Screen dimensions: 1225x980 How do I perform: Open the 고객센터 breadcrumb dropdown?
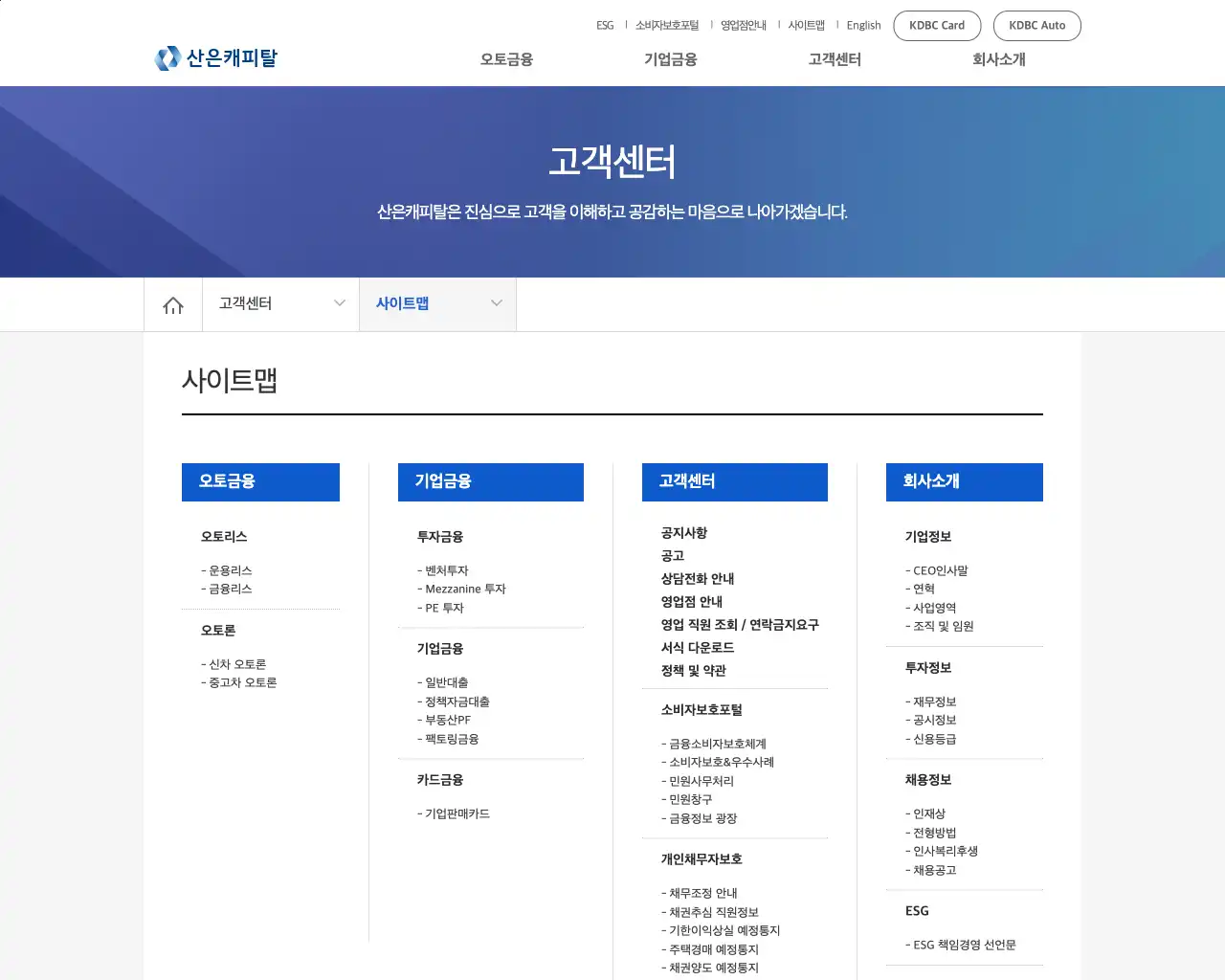pos(279,303)
